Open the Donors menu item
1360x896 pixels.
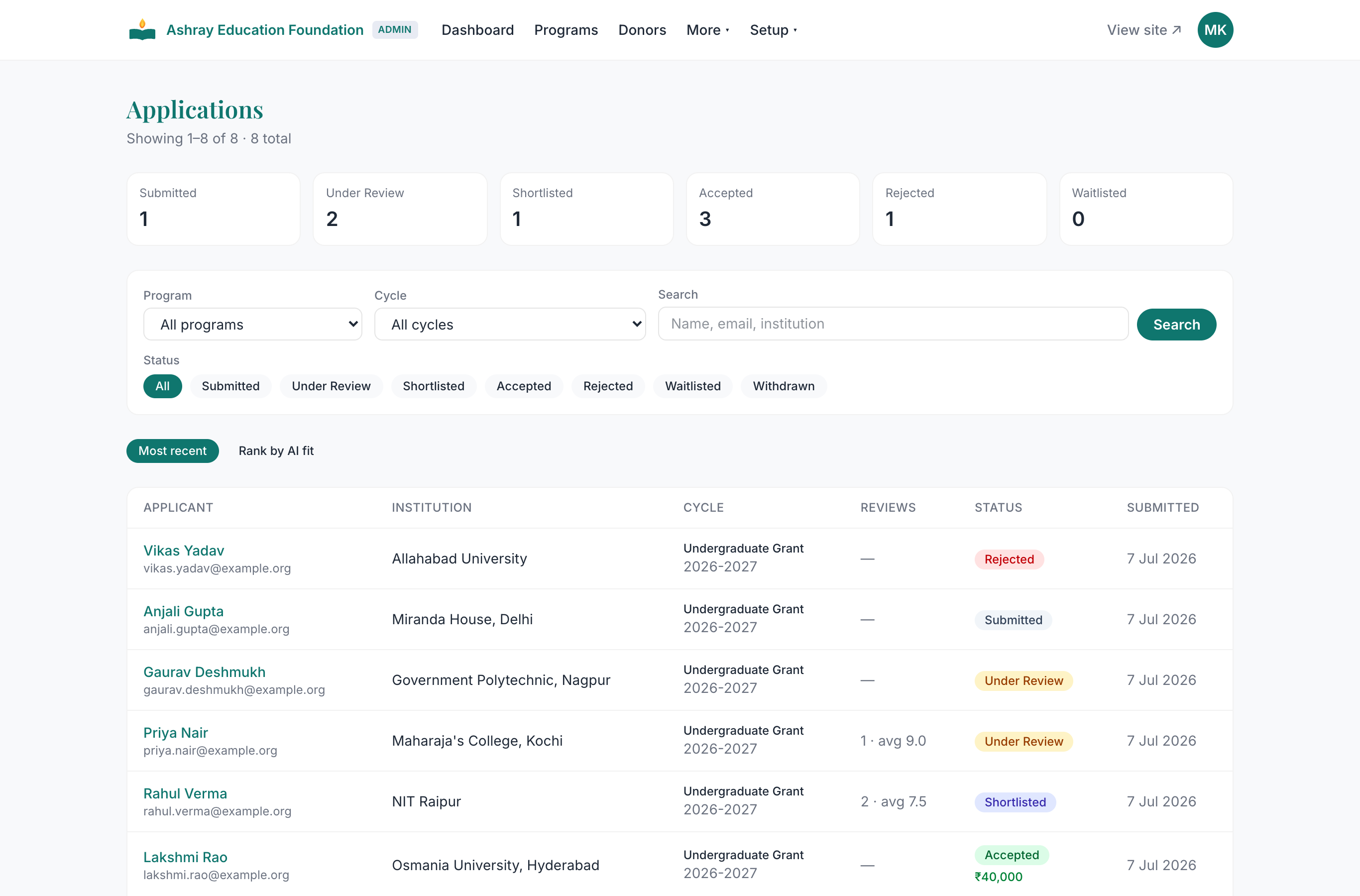coord(642,30)
